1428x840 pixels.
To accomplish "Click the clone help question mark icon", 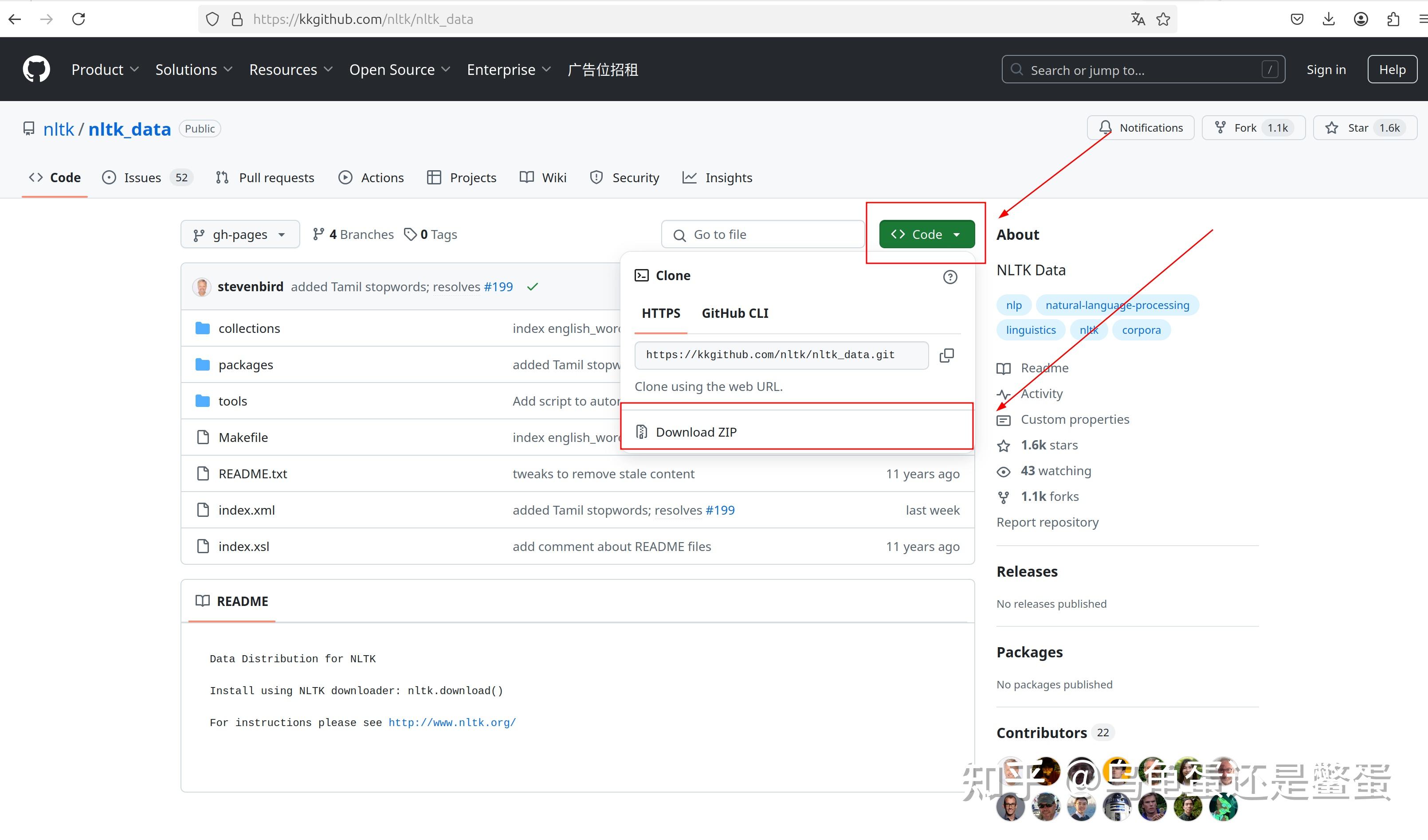I will click(950, 277).
